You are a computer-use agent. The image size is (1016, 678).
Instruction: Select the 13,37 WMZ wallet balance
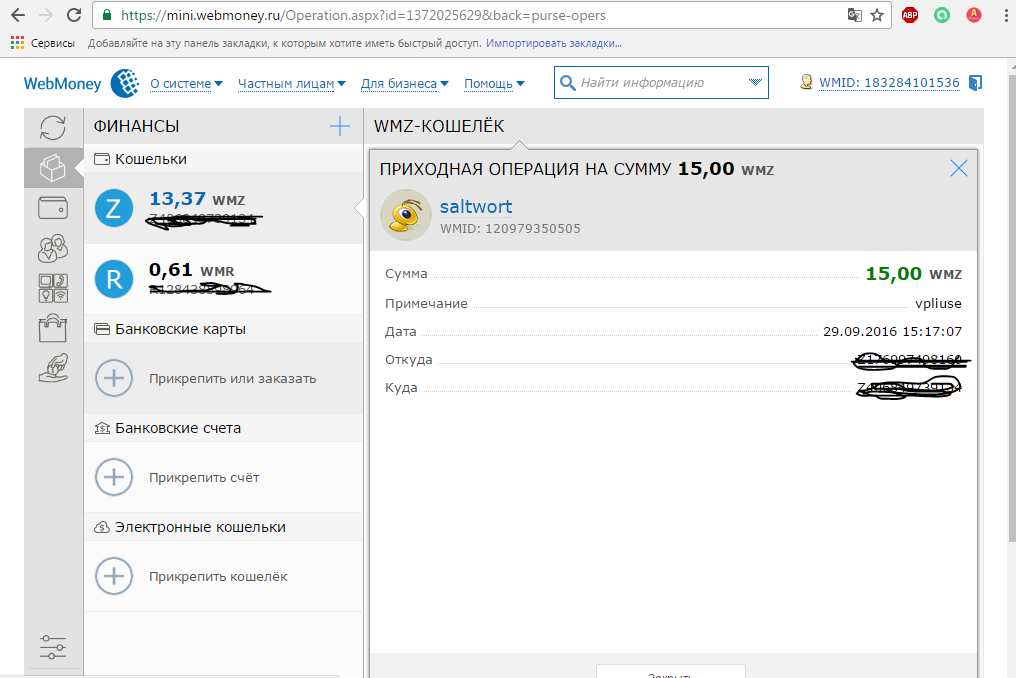197,199
